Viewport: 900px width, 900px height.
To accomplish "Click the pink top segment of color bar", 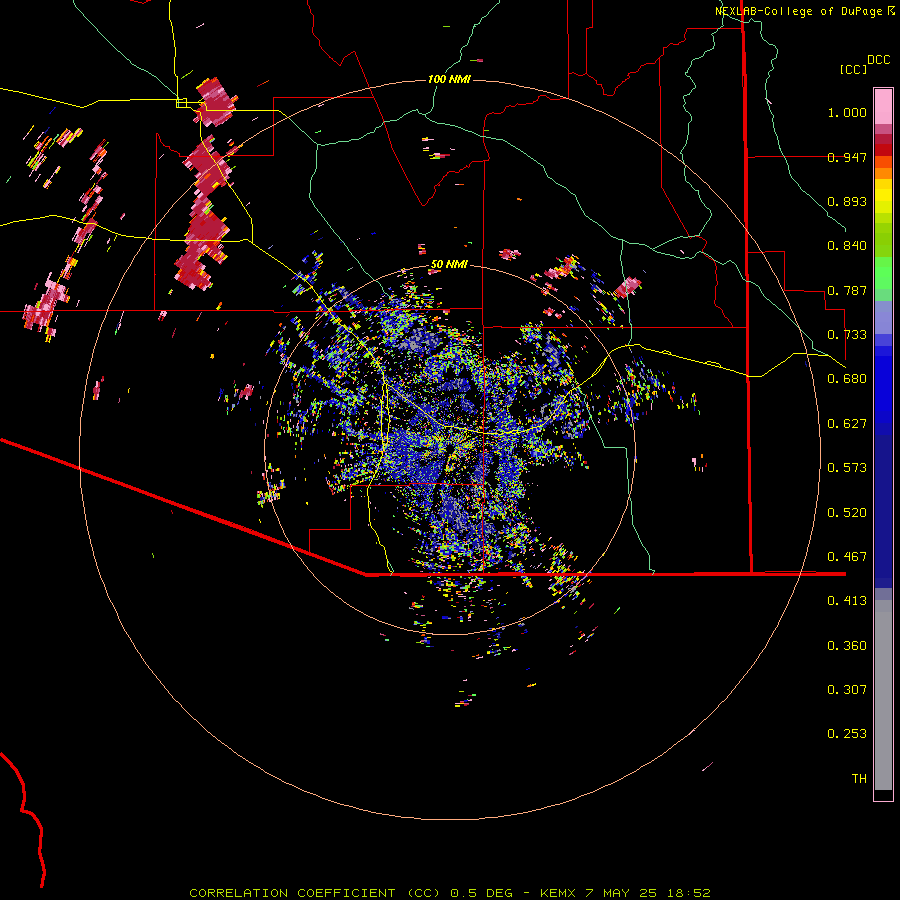I will click(883, 107).
